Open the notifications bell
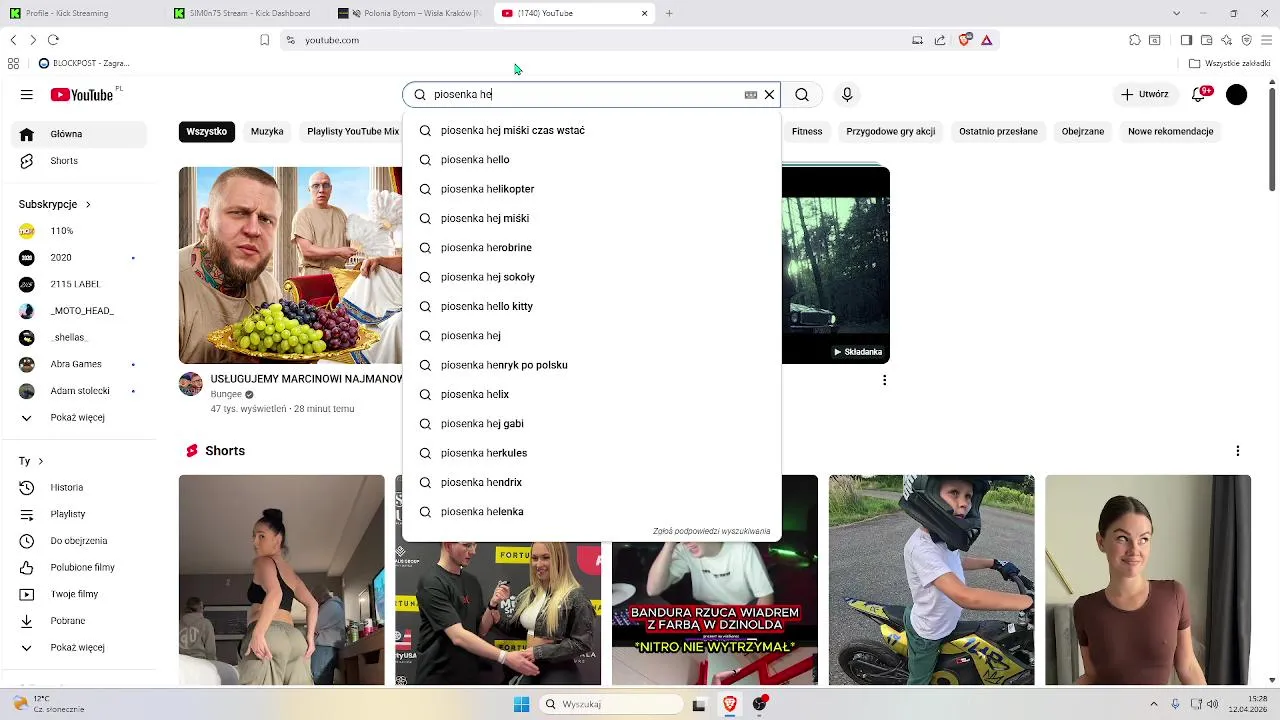The image size is (1280, 720). 1199,95
